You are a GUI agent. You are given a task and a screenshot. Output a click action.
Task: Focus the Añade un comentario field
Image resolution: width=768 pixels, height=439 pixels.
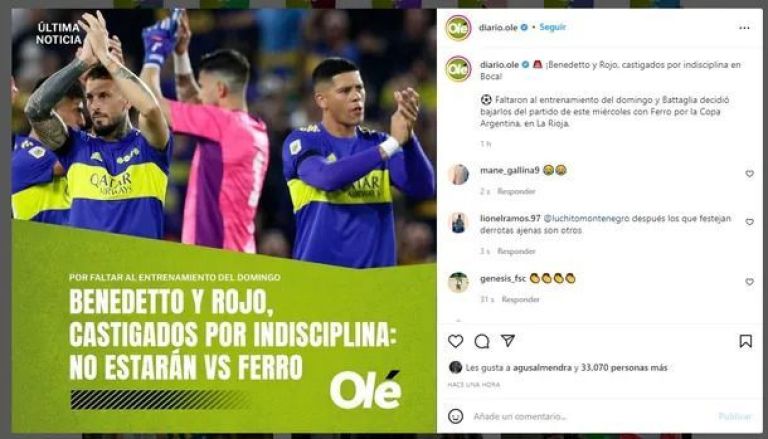click(588, 416)
